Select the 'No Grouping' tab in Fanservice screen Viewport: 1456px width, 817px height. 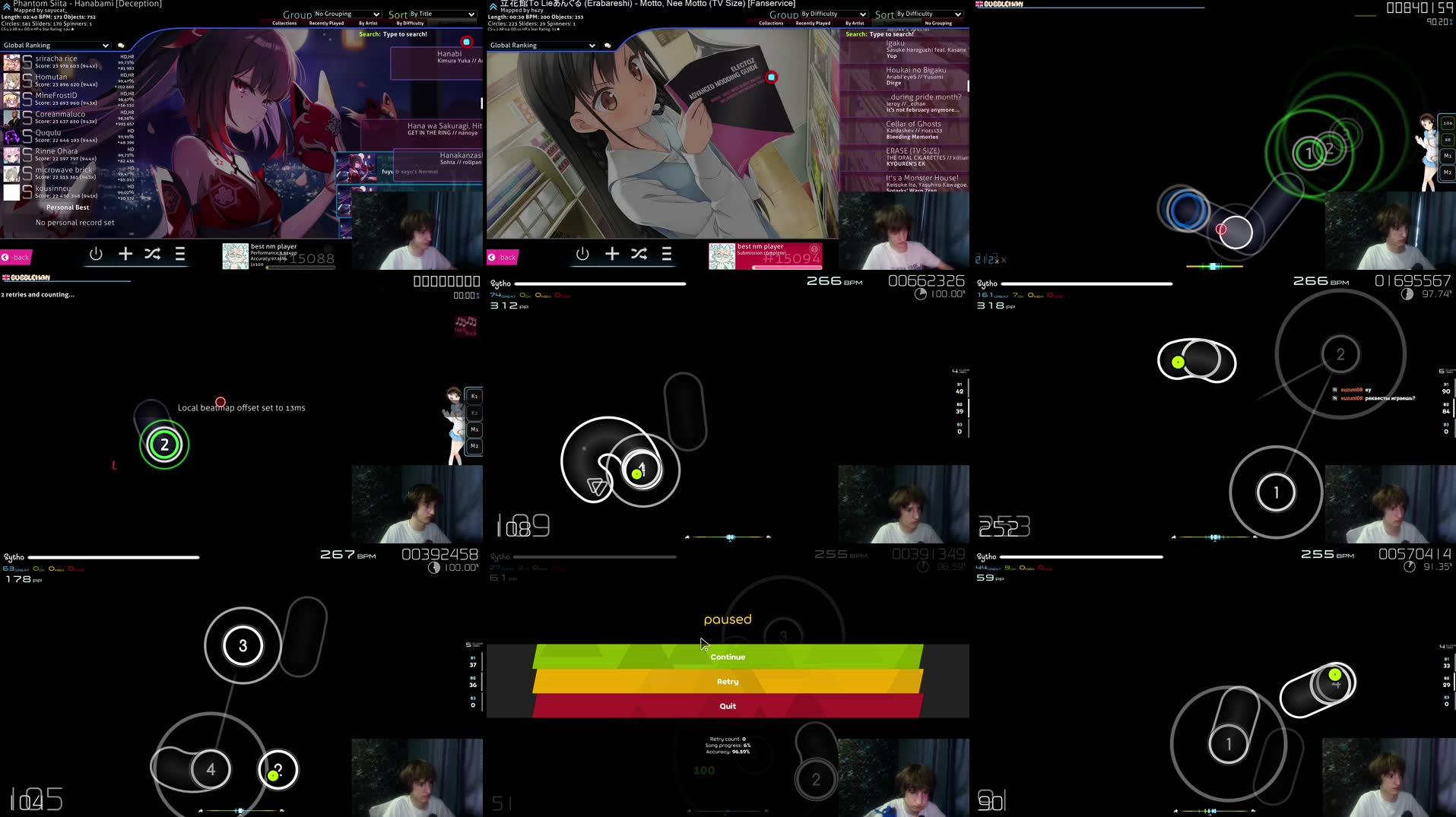[938, 24]
